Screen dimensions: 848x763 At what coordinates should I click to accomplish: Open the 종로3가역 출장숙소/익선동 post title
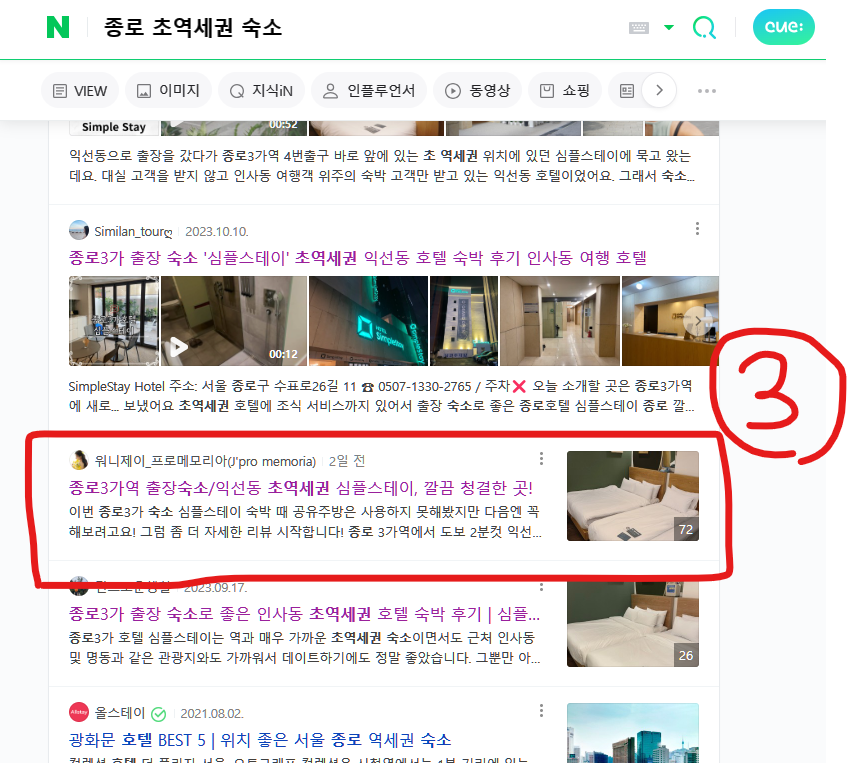(x=301, y=488)
